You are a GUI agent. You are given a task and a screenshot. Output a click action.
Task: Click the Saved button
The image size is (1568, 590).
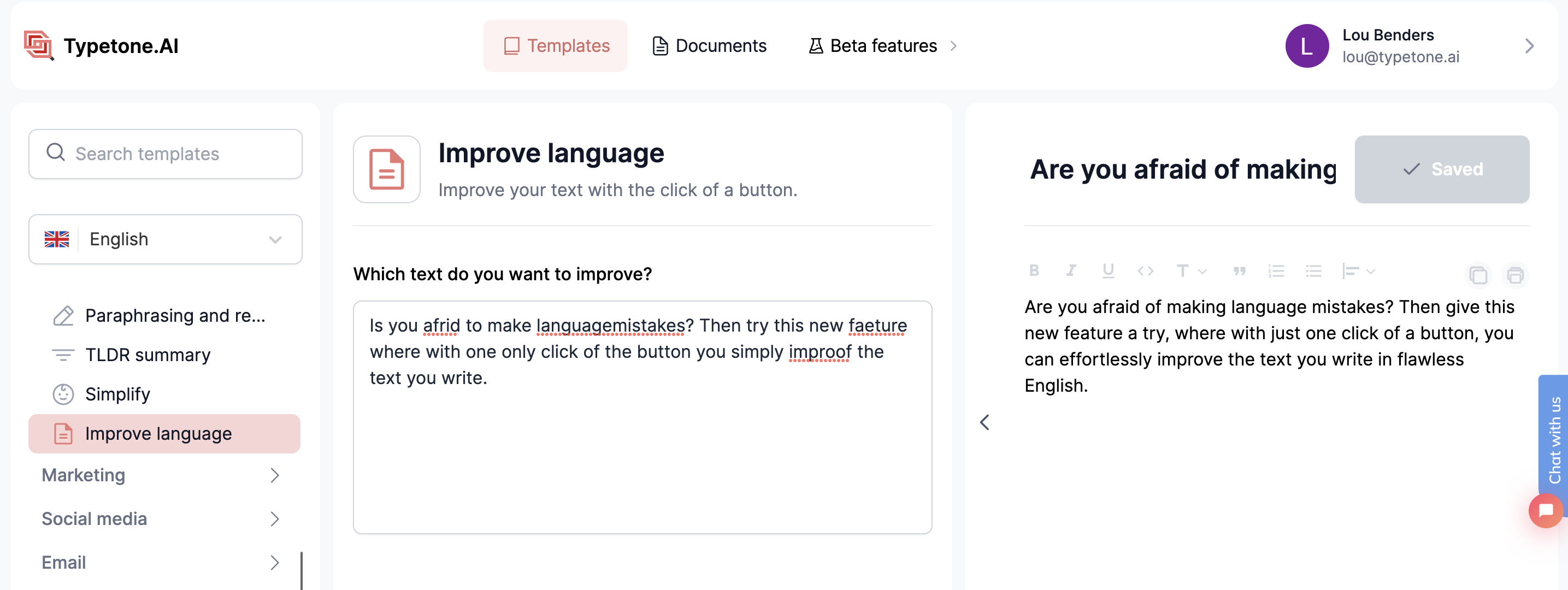tap(1441, 169)
